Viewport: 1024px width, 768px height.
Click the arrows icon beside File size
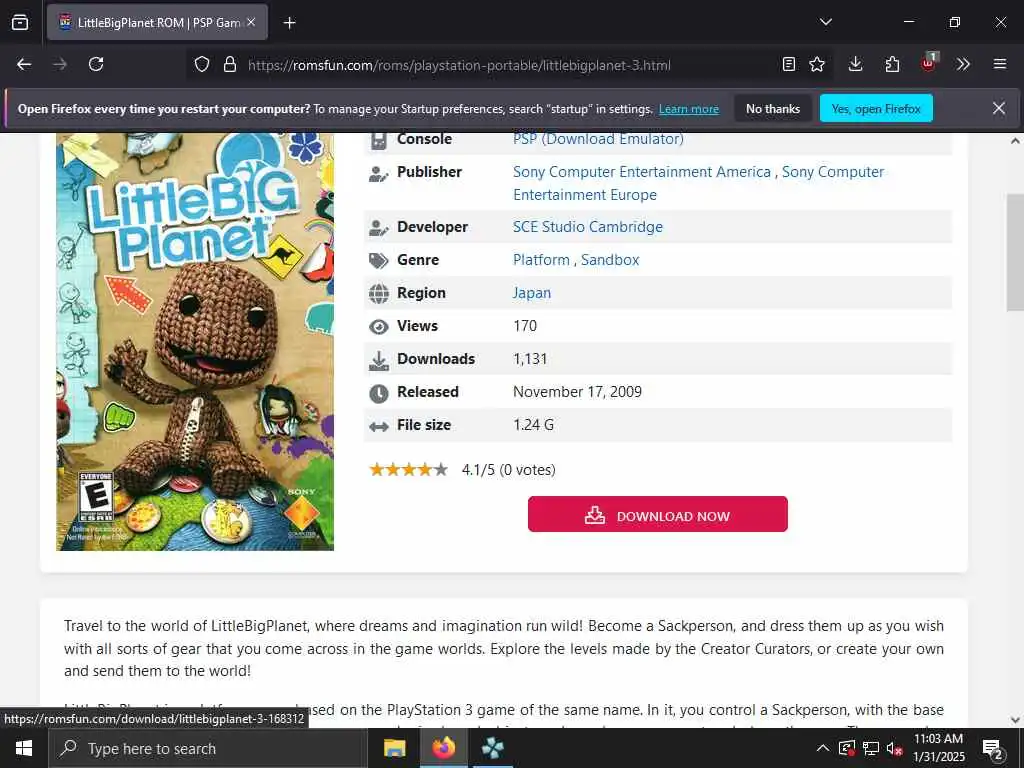(x=379, y=427)
